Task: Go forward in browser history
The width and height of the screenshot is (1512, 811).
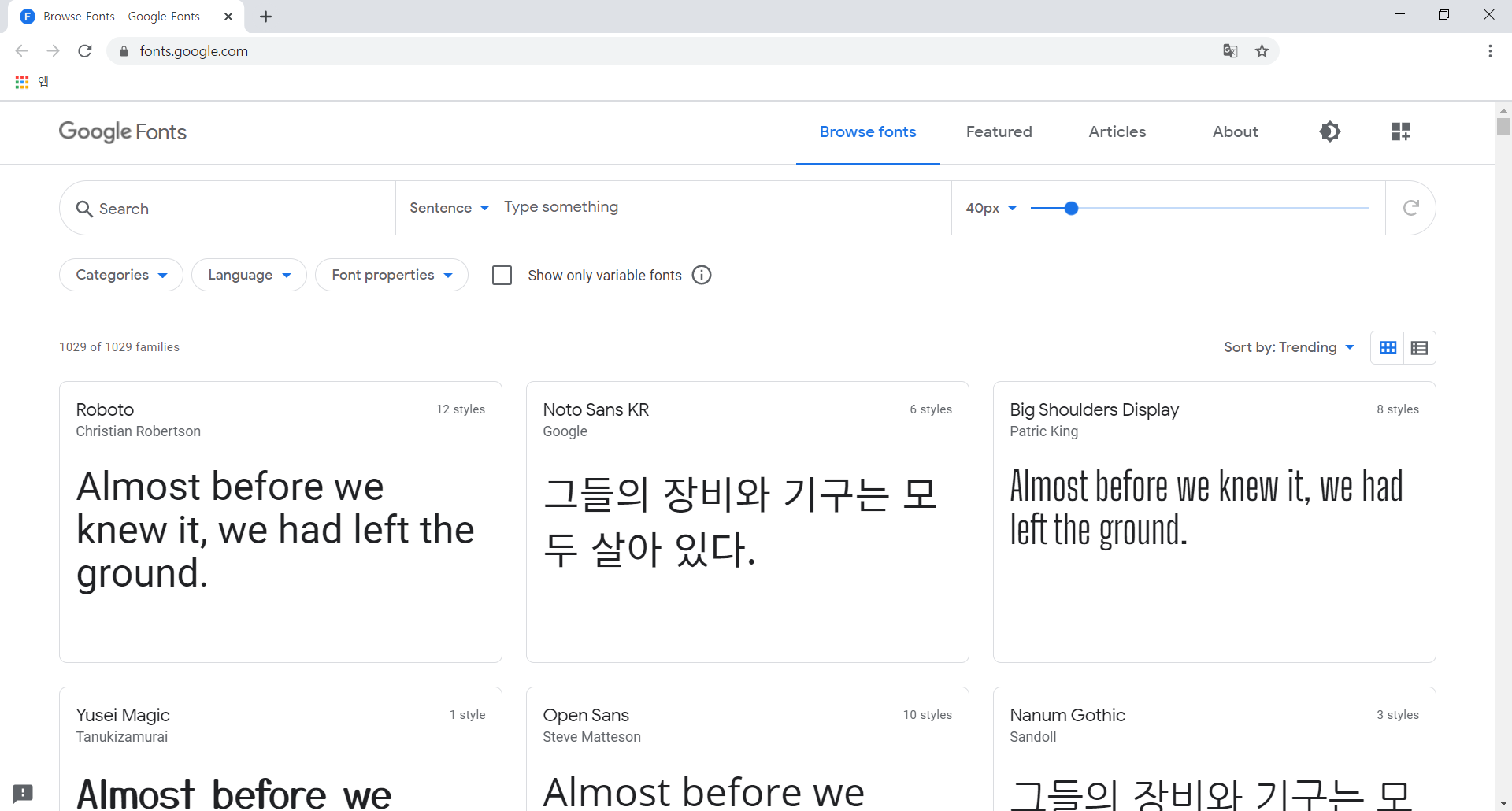Action: (54, 51)
